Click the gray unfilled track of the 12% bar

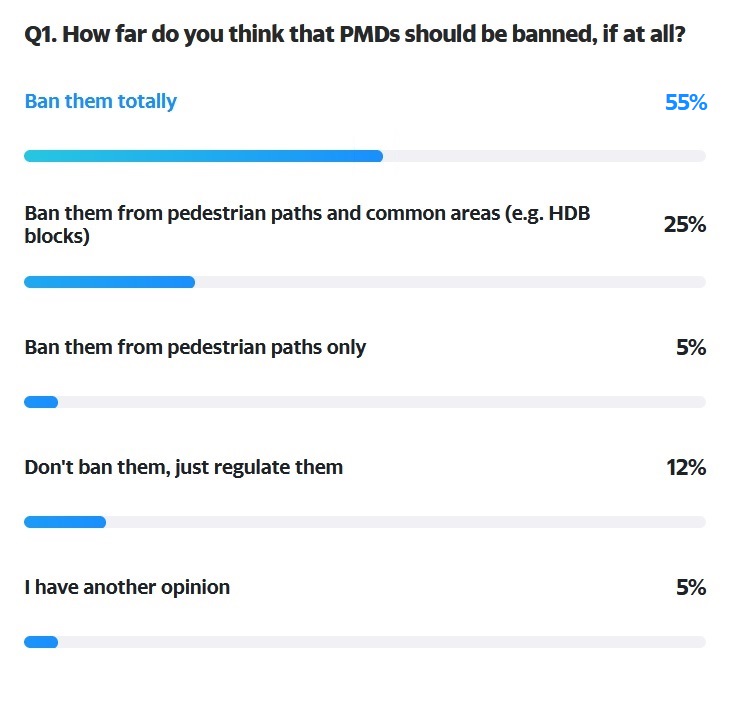point(406,522)
